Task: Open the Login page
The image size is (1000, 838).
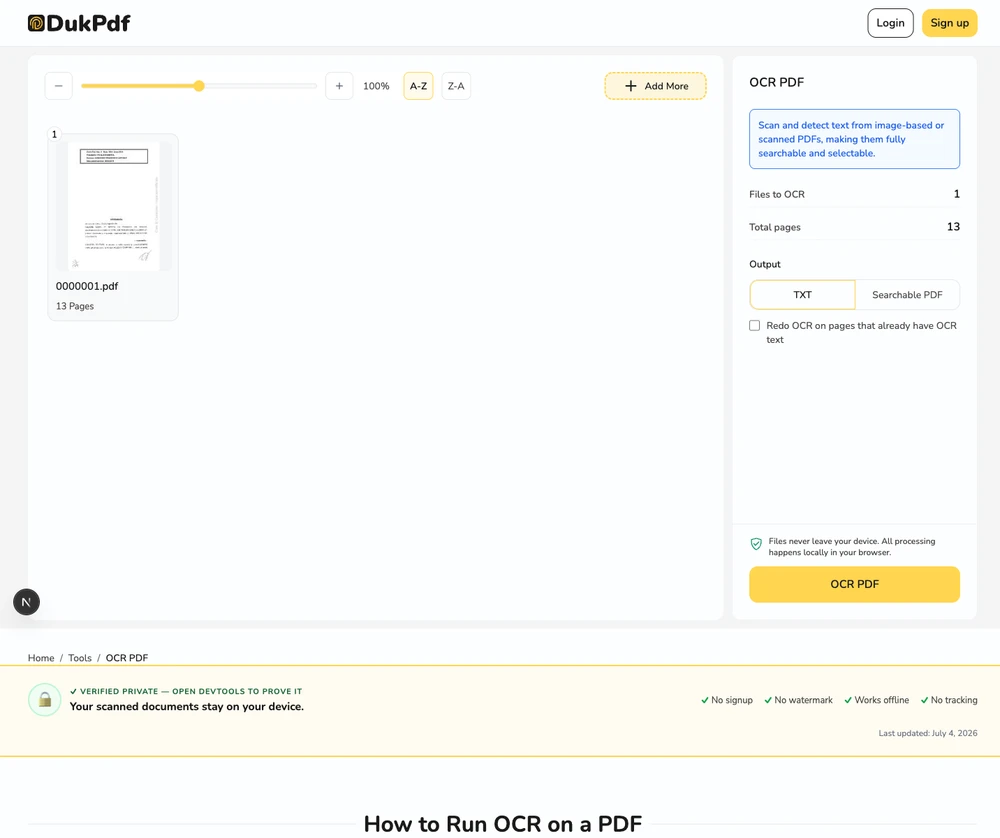Action: pos(890,23)
